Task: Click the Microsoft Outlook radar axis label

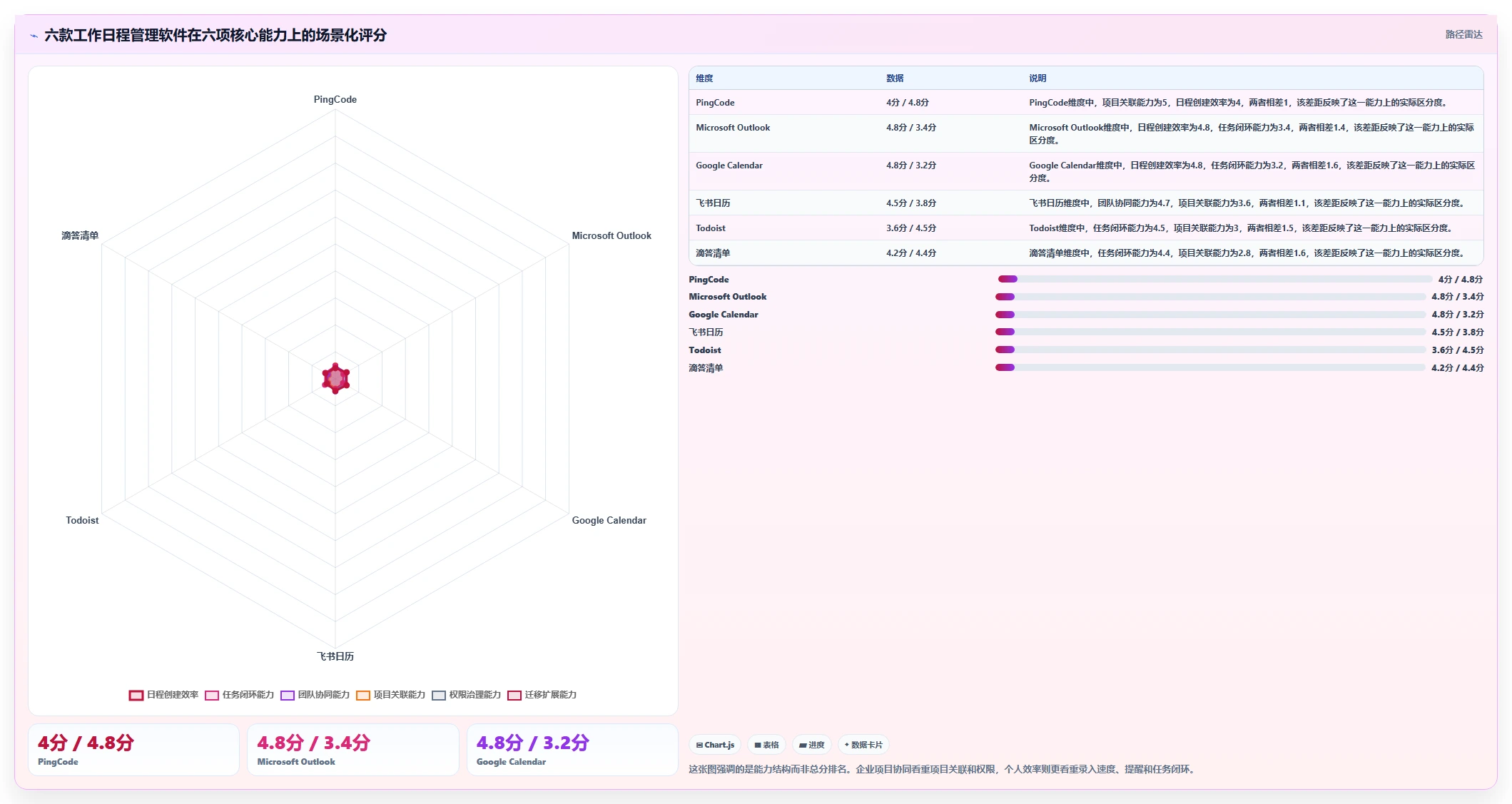Action: coord(612,236)
